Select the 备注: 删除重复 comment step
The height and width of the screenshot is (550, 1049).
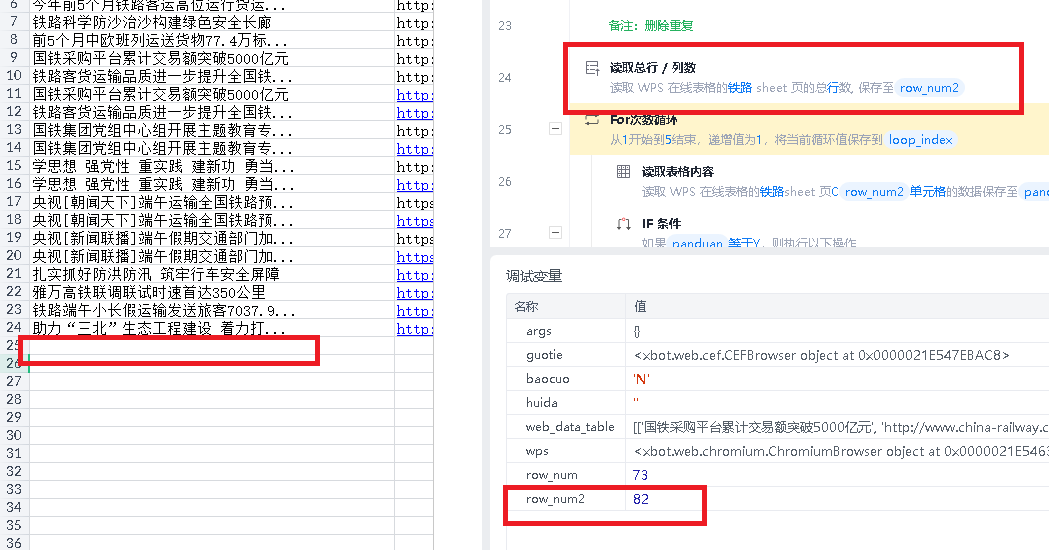651,26
